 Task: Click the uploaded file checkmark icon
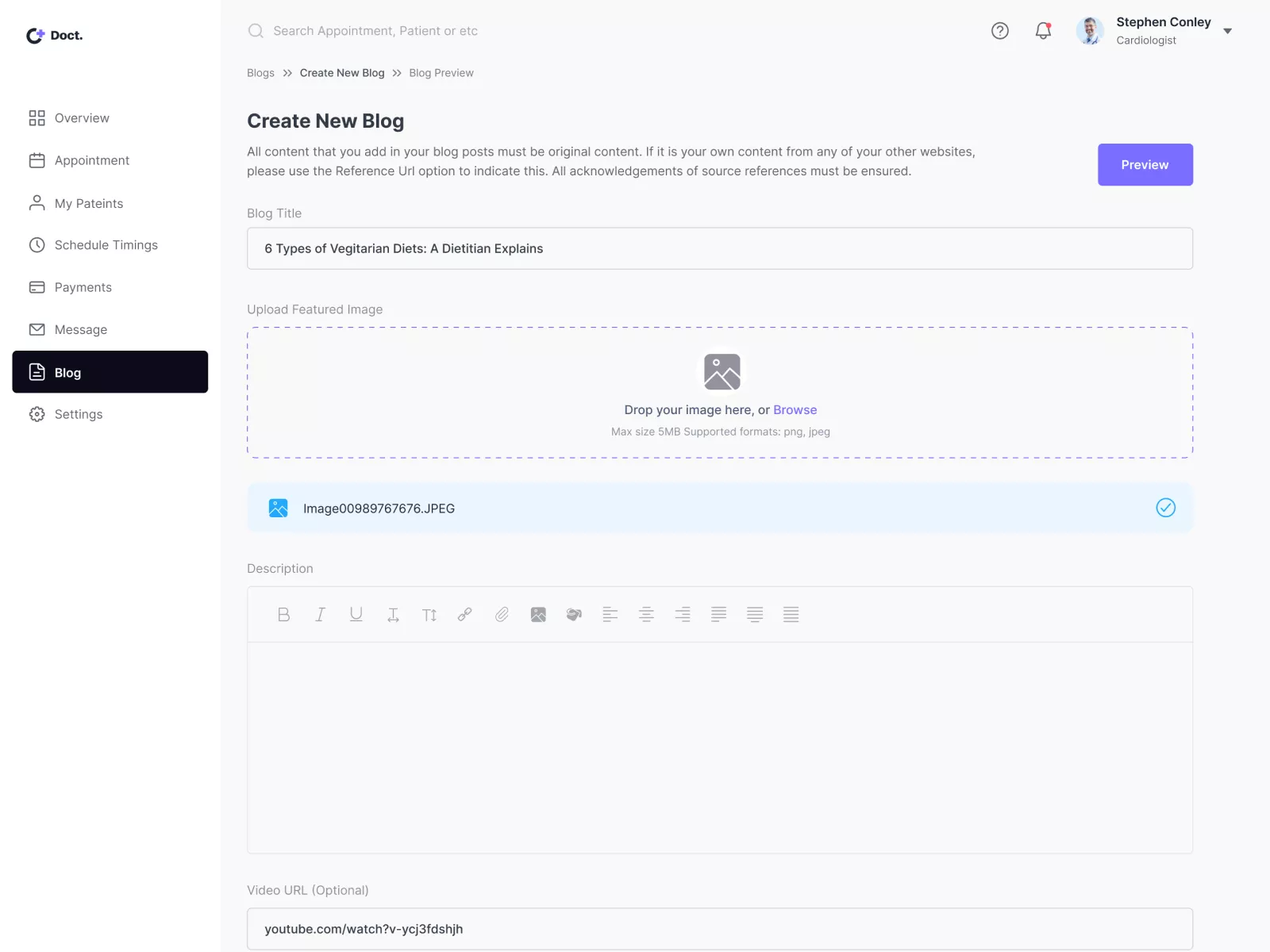[x=1165, y=508]
